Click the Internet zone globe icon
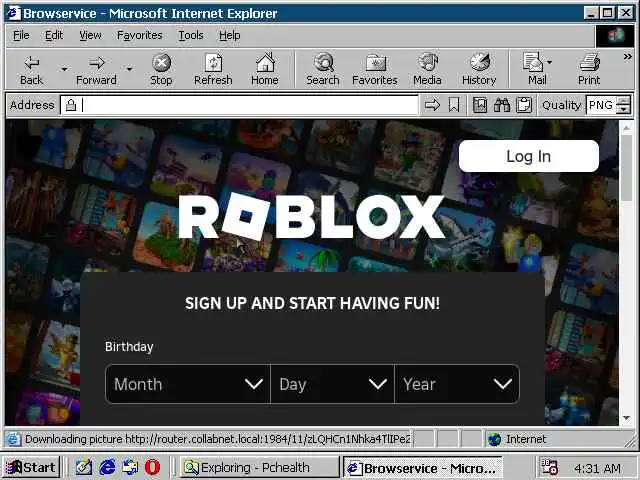Screen dimensions: 640x480 tap(494, 439)
